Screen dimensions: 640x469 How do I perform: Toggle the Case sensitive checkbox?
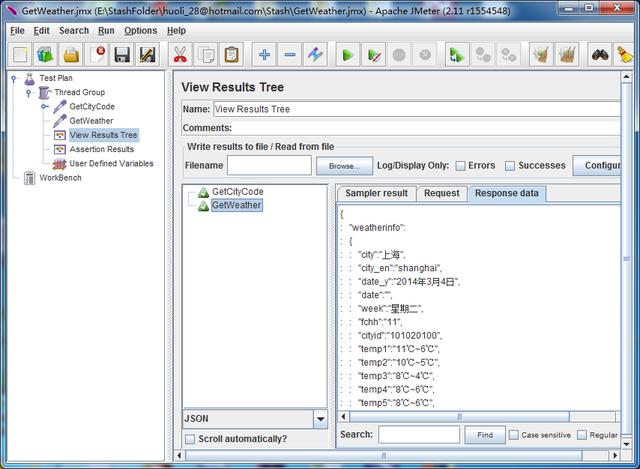[x=514, y=435]
